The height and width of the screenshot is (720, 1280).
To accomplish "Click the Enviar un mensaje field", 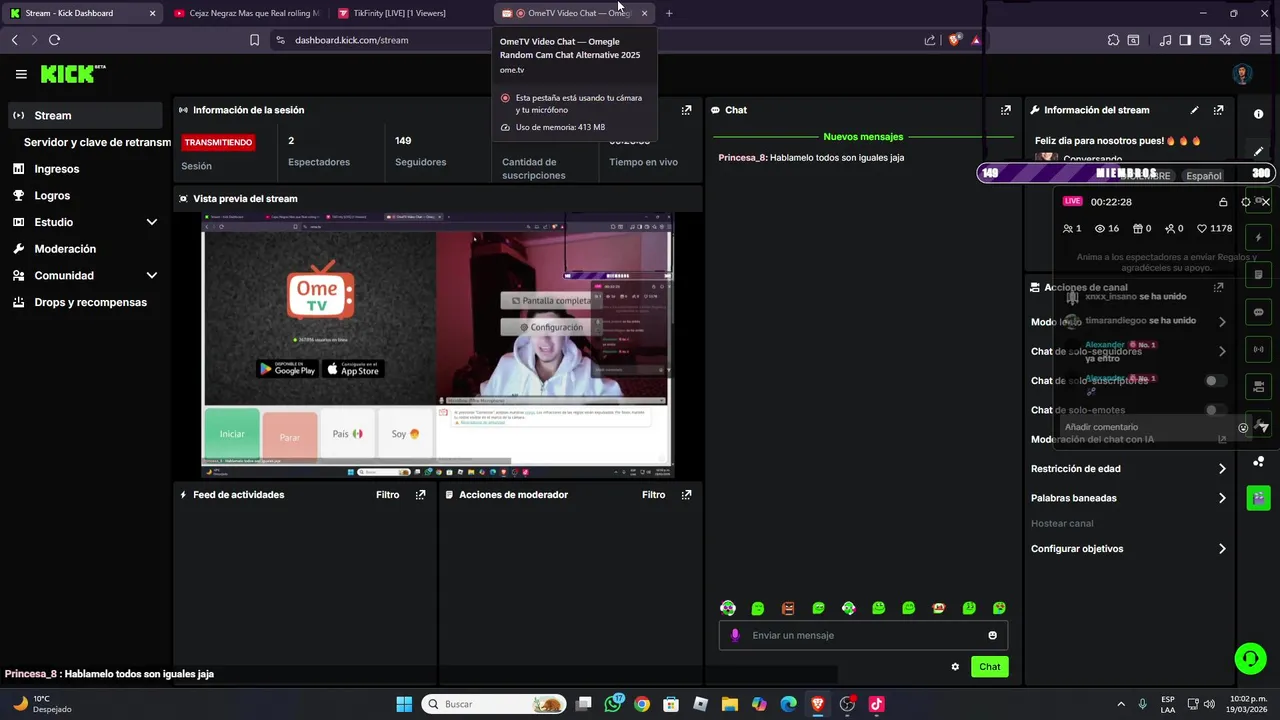I will tap(863, 635).
